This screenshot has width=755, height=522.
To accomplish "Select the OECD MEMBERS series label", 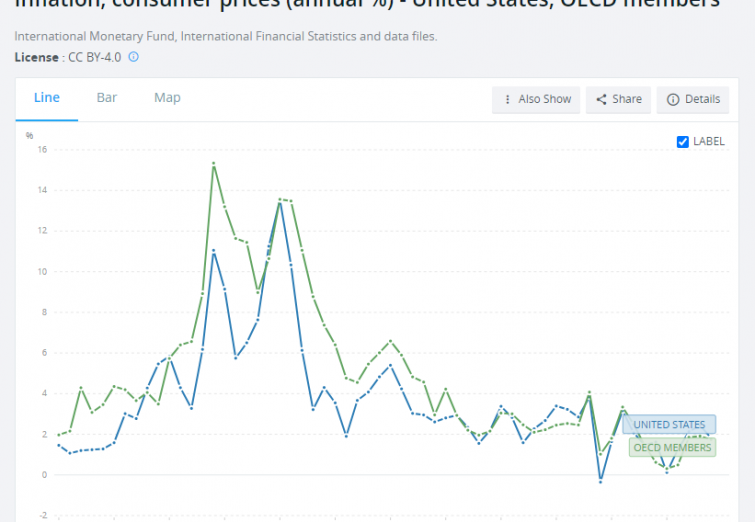I will click(672, 447).
